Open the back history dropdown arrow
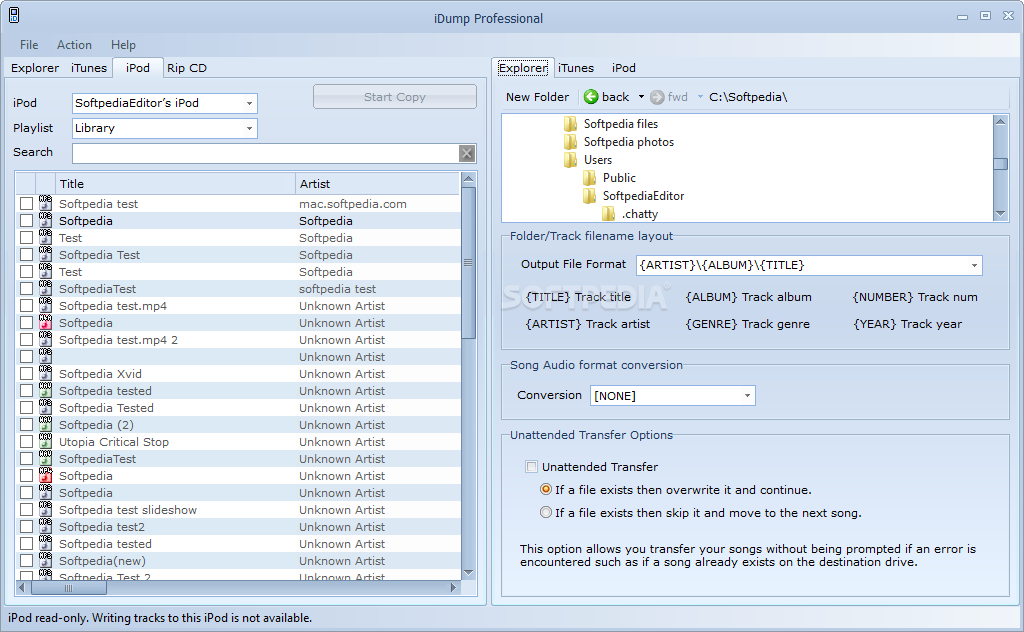Screen dimensions: 1024x632 (641, 97)
